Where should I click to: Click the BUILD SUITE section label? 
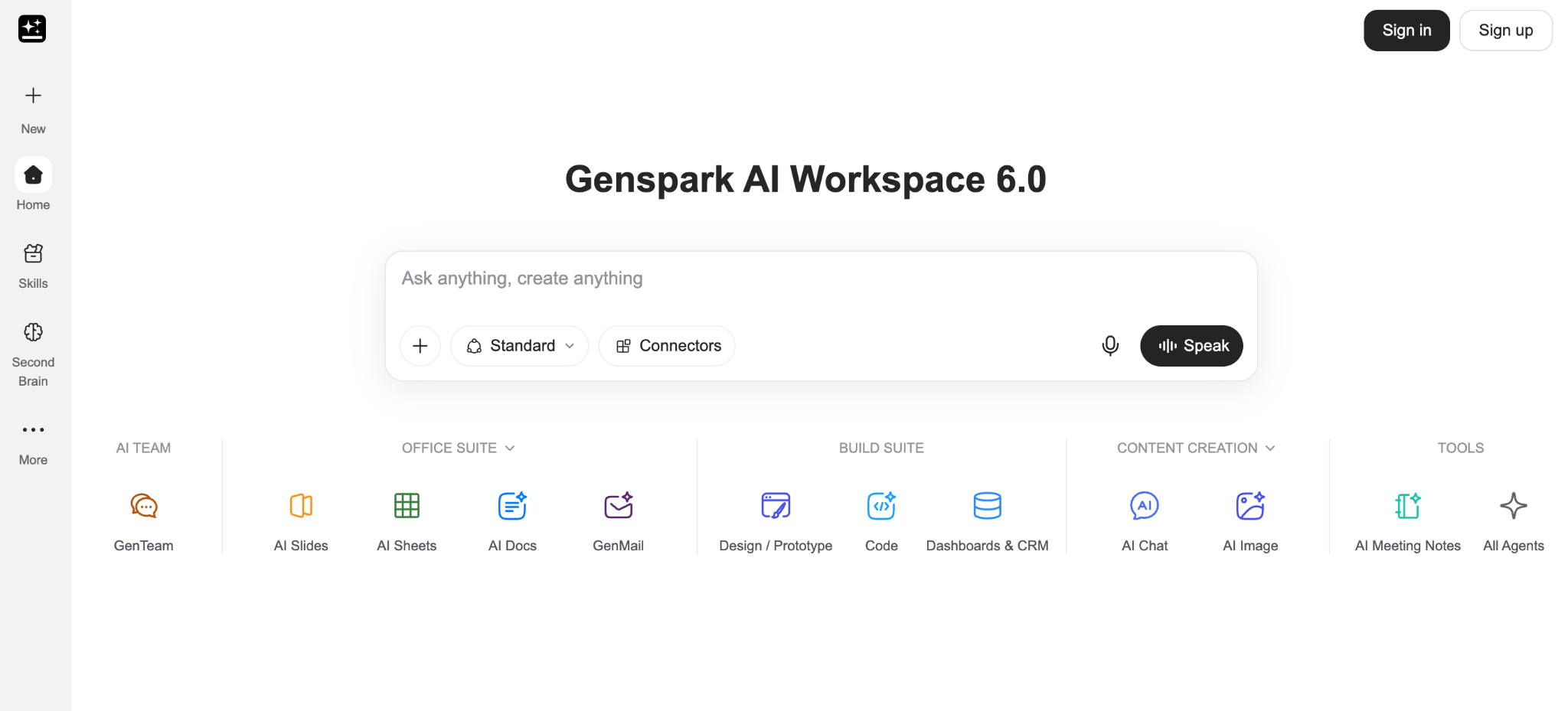(881, 448)
